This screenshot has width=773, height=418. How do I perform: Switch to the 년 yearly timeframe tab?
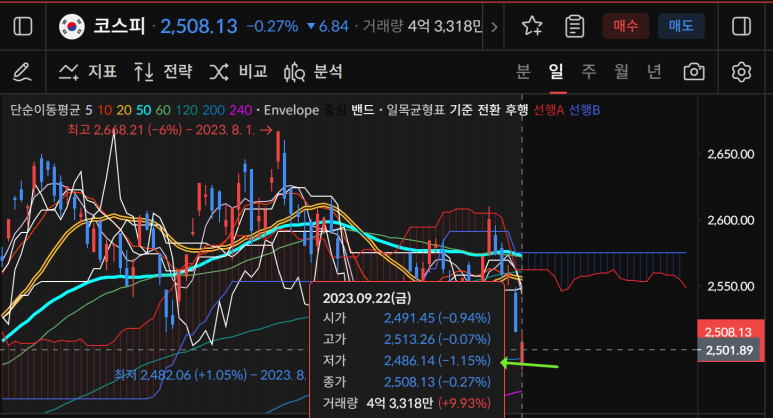point(654,72)
